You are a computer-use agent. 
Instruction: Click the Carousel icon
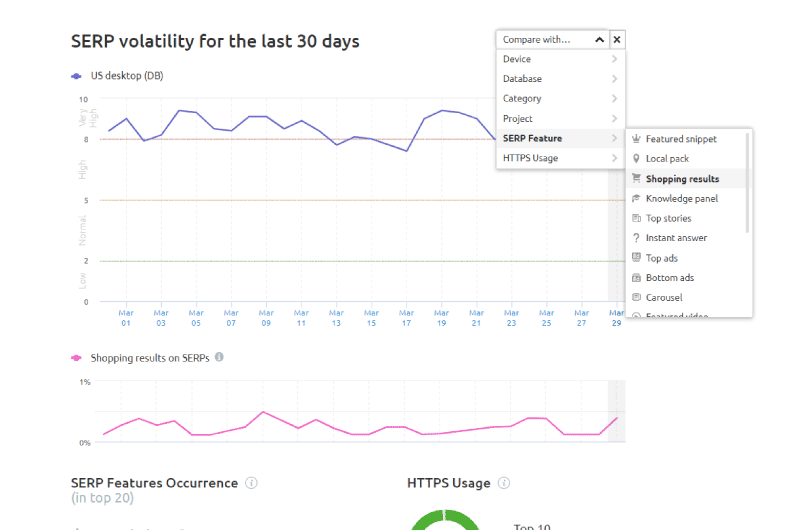tap(636, 297)
